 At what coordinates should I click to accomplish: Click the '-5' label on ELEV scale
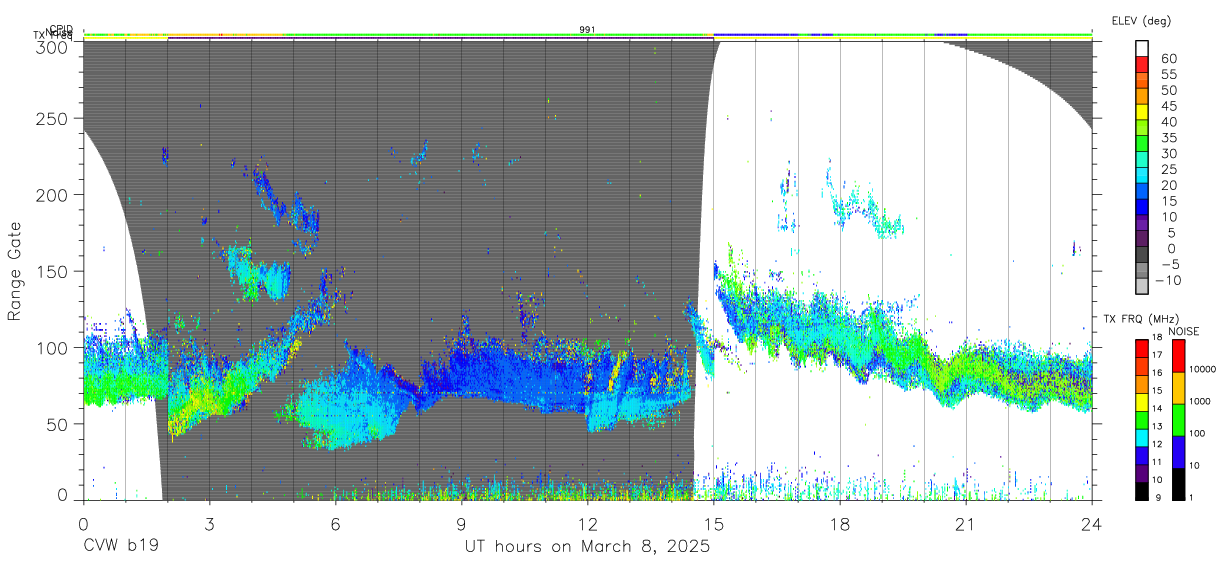(x=1168, y=263)
